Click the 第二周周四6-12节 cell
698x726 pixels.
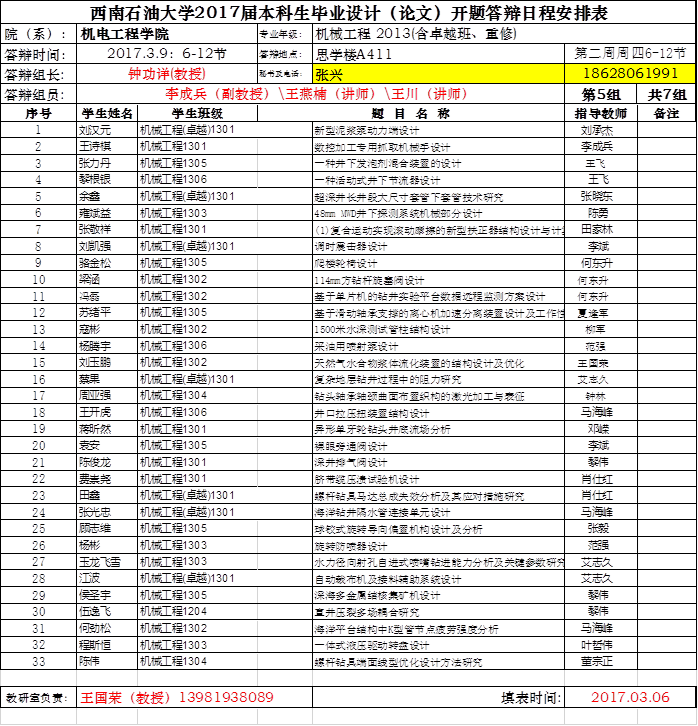tap(630, 53)
